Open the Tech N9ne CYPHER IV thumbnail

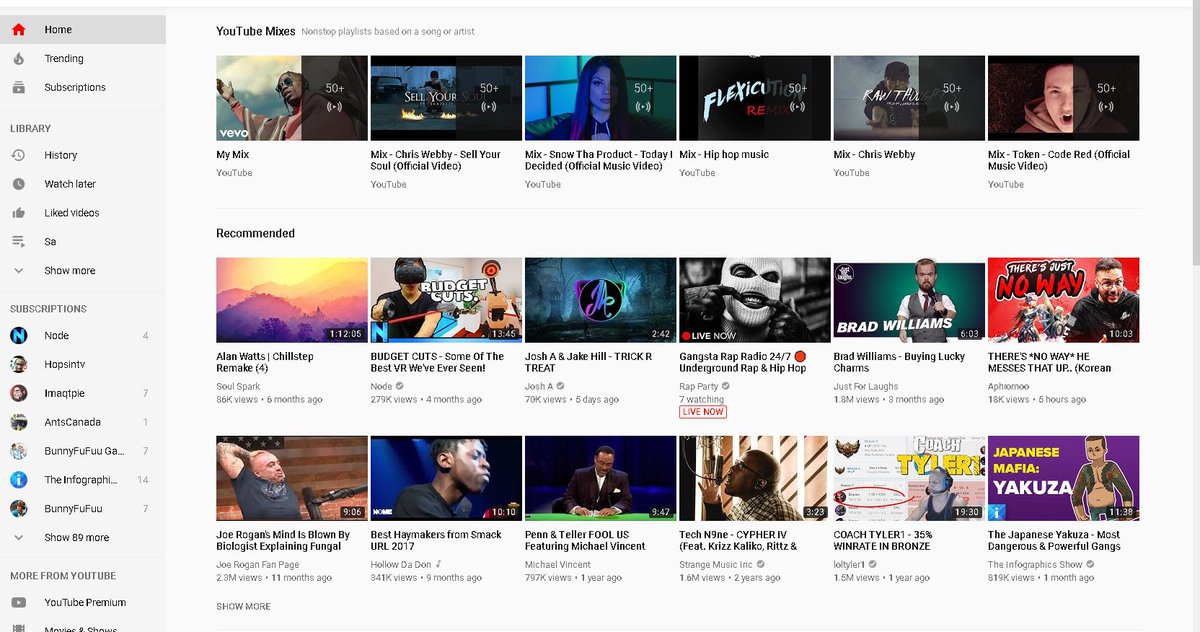pos(755,479)
